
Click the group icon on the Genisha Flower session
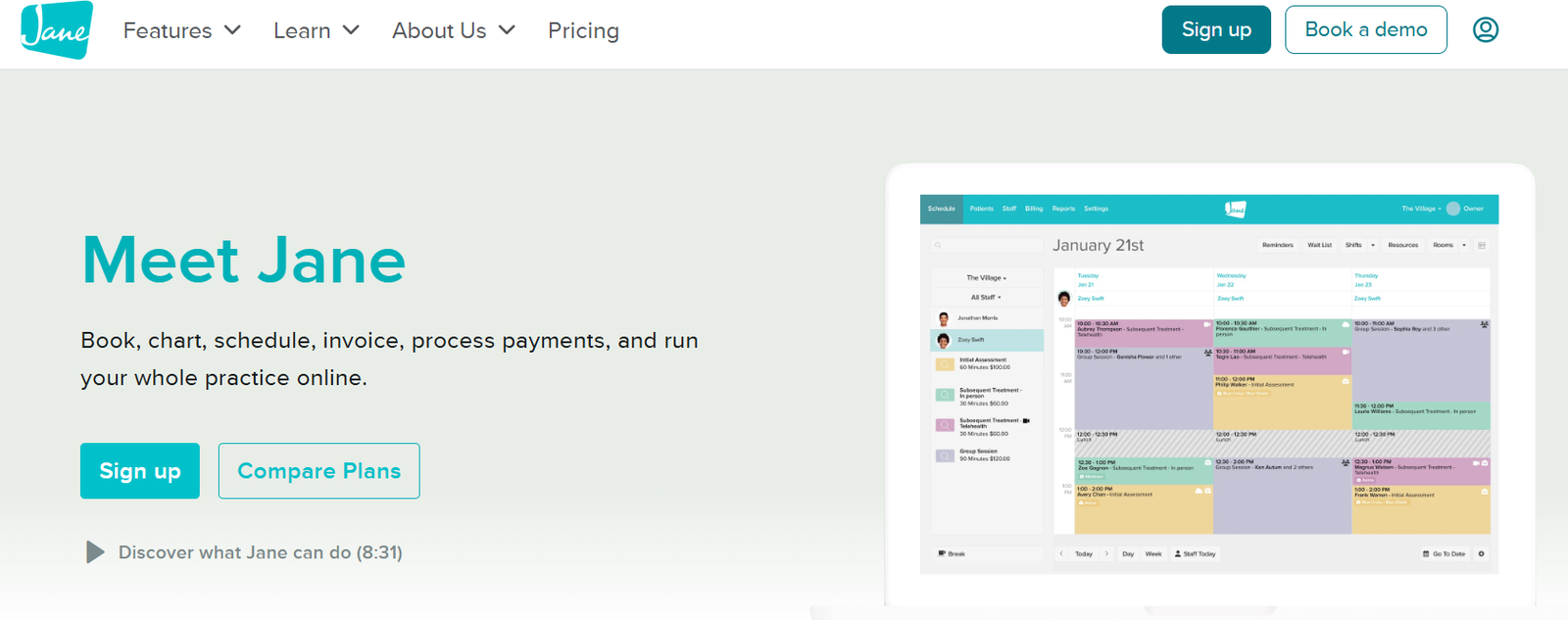[x=1208, y=353]
